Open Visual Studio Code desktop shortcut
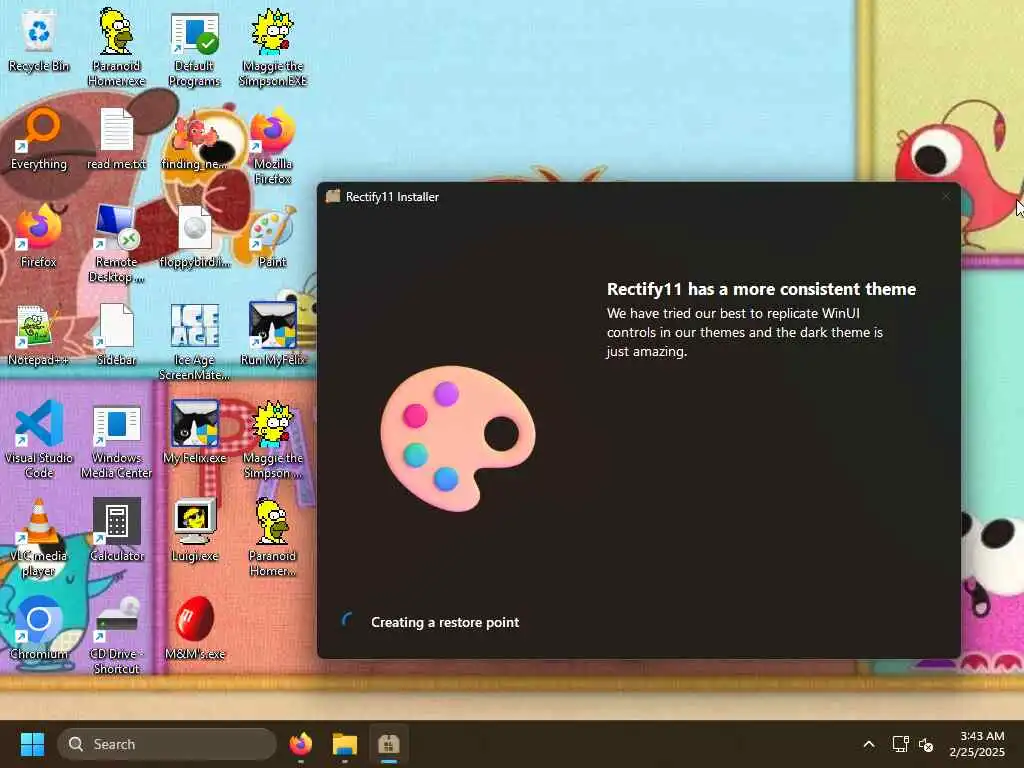Screen dimensions: 1024x768 pos(39,439)
